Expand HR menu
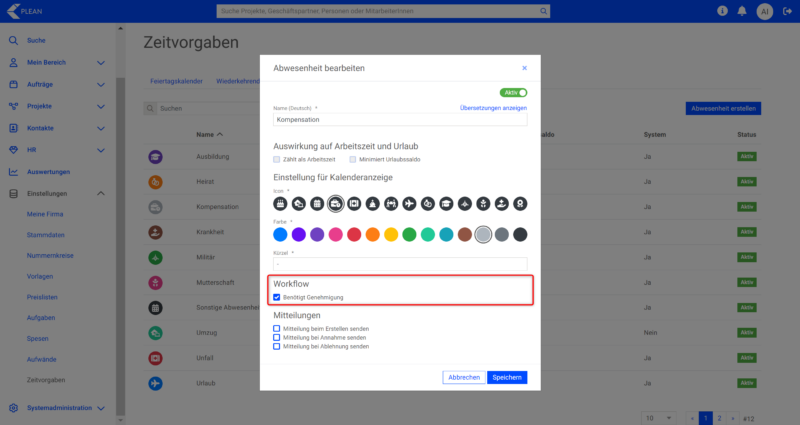 [101, 151]
